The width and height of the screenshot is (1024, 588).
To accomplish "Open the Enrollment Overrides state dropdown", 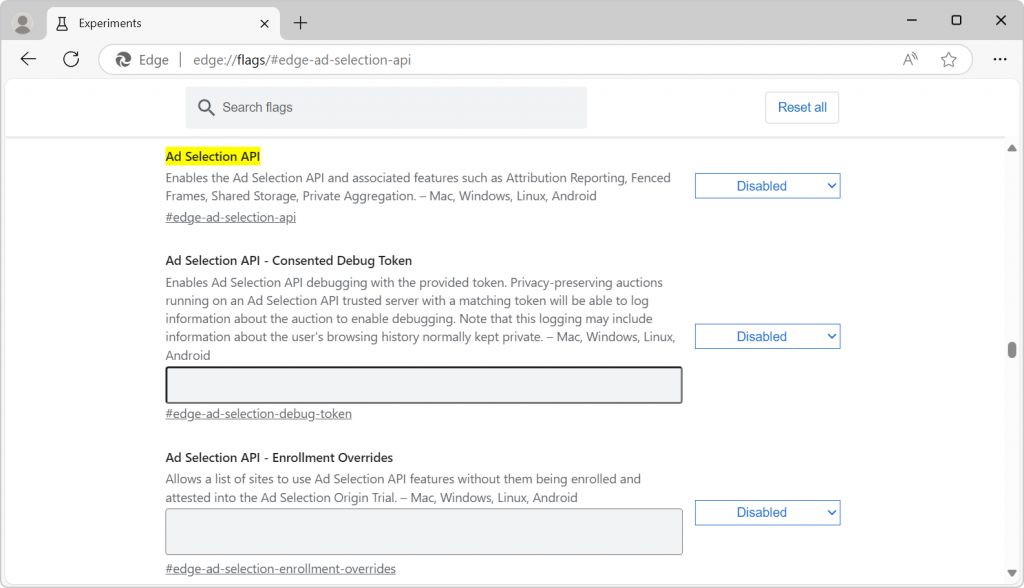I will tap(767, 512).
